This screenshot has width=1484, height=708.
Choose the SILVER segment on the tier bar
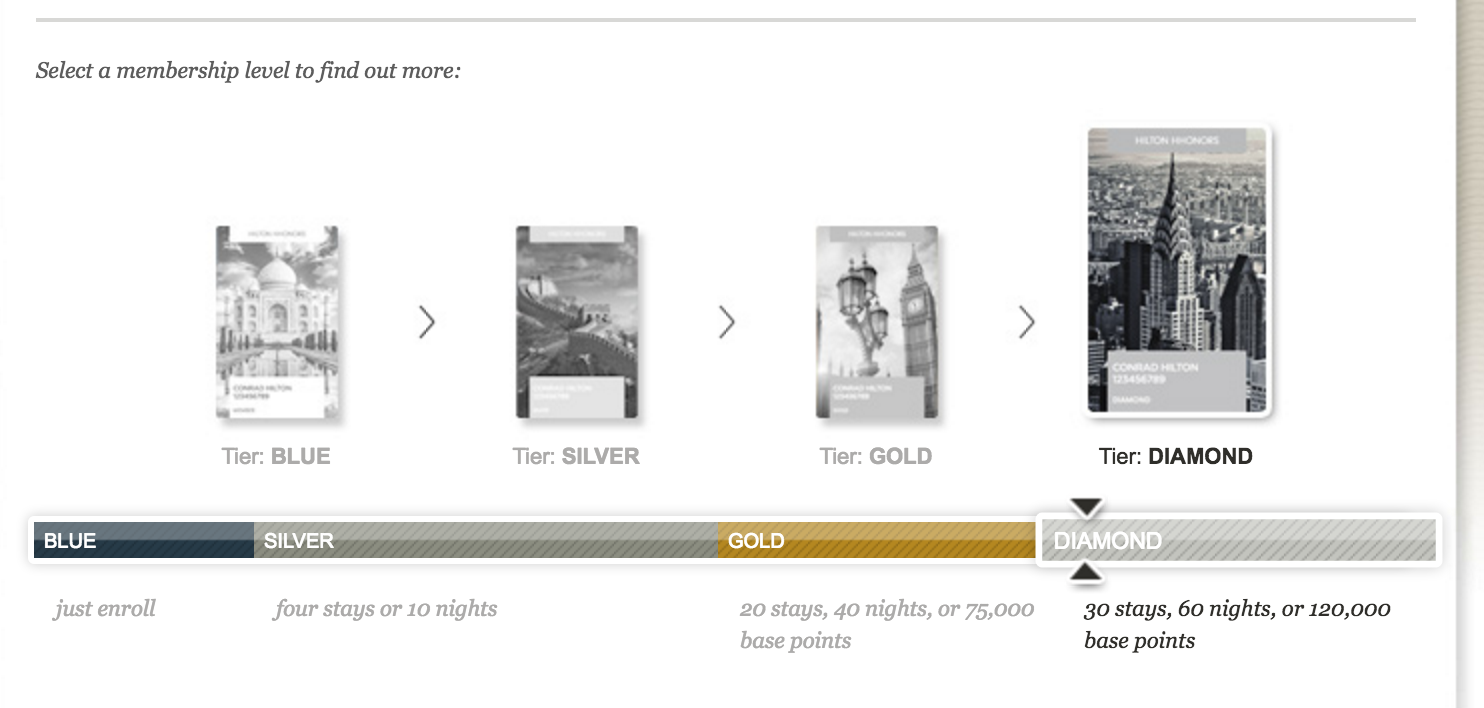(x=486, y=540)
